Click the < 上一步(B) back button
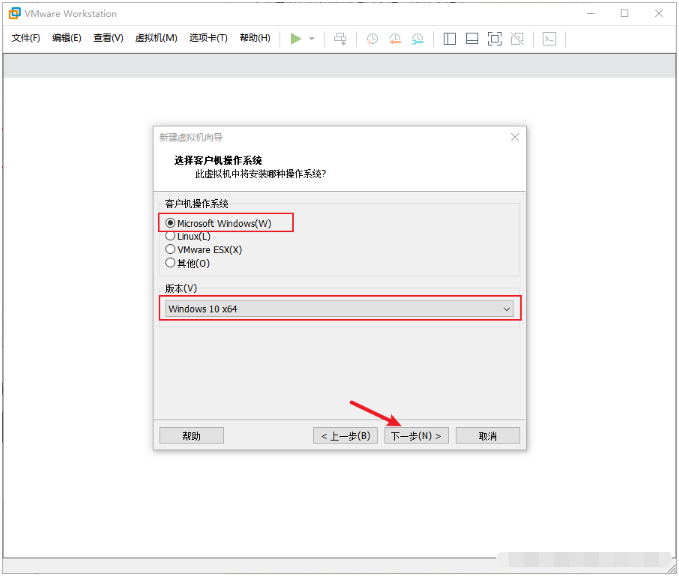Screen dimensions: 679x576 345,436
